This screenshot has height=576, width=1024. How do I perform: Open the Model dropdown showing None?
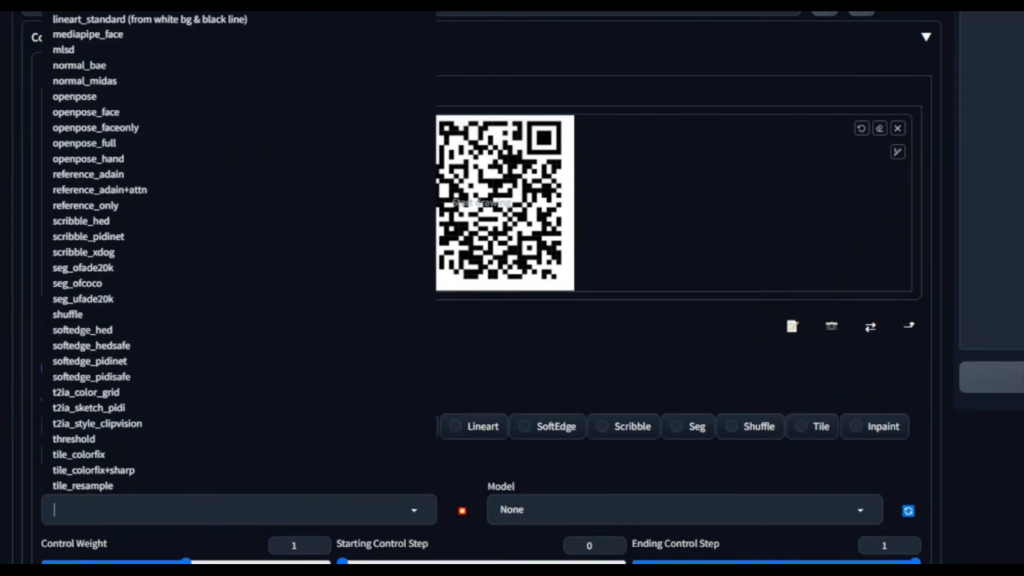[x=684, y=509]
